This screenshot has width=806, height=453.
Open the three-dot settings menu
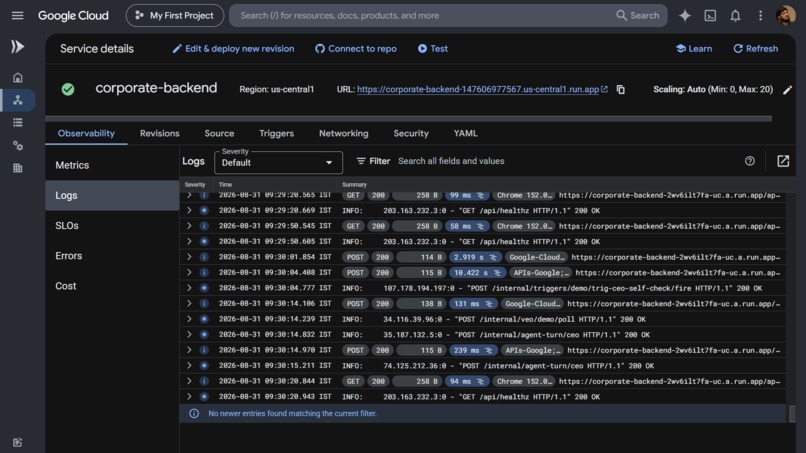click(760, 15)
